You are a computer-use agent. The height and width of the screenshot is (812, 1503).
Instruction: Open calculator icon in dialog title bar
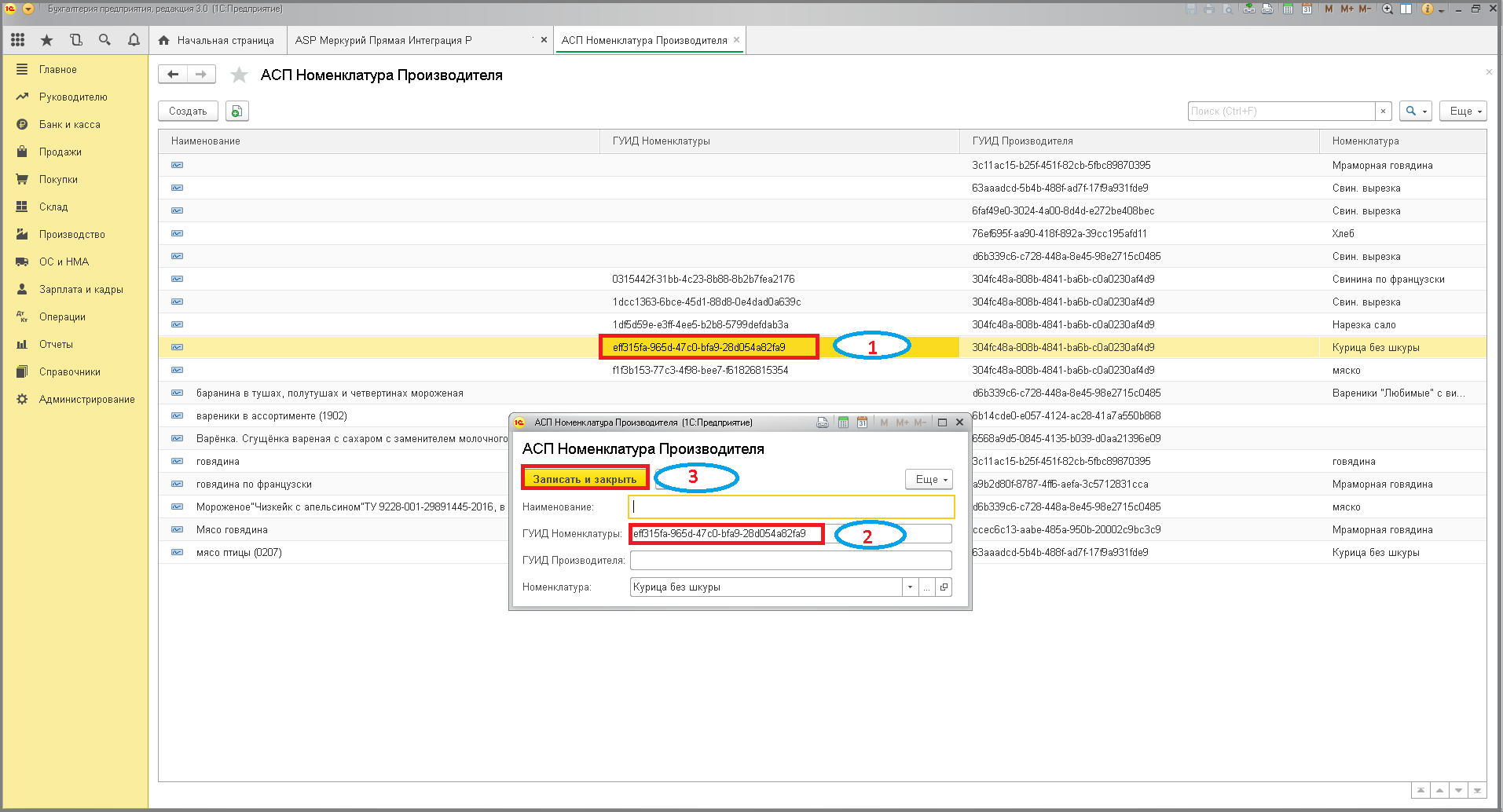point(843,422)
